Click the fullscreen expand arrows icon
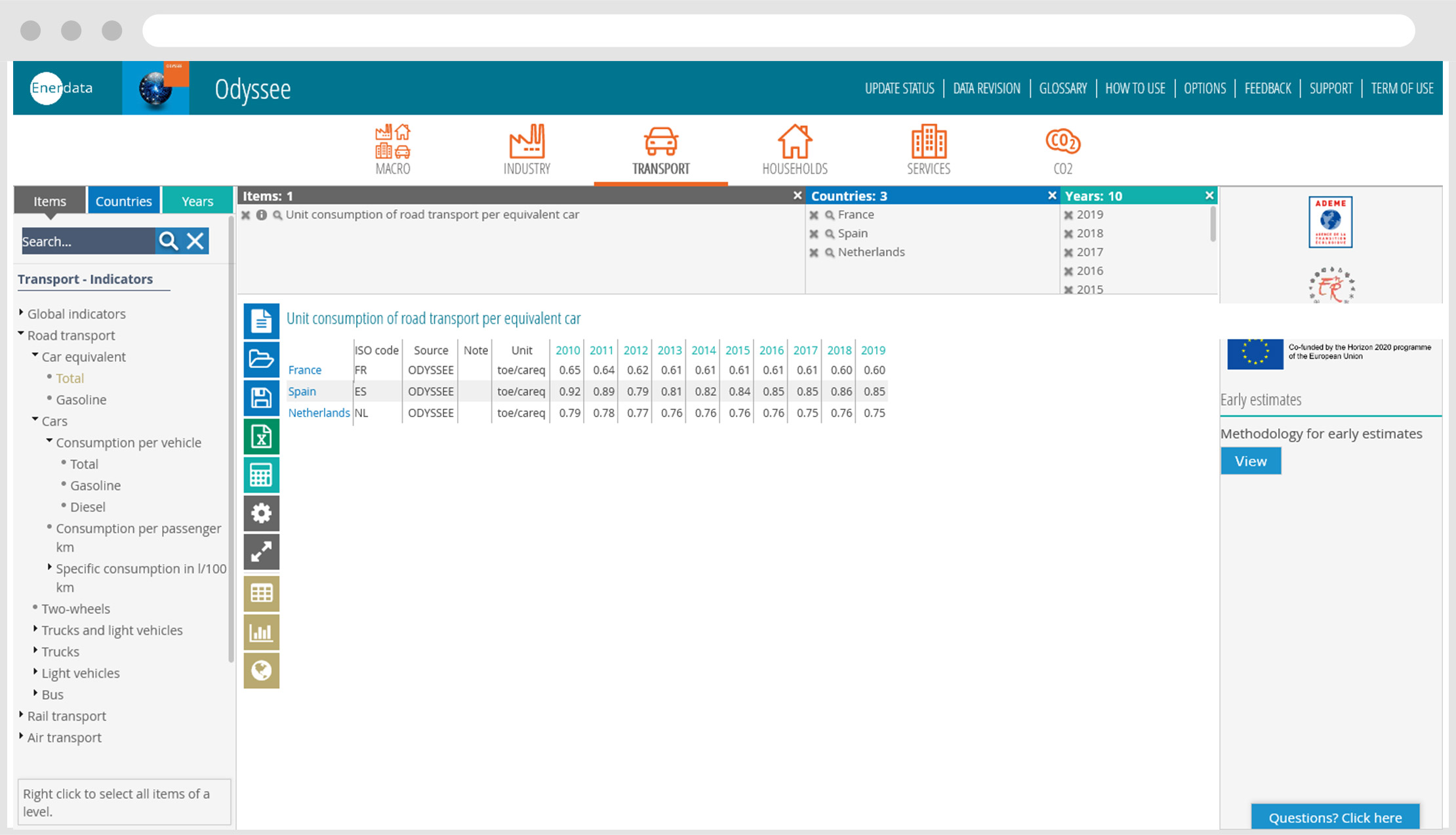Viewport: 1456px width, 835px height. [x=261, y=552]
